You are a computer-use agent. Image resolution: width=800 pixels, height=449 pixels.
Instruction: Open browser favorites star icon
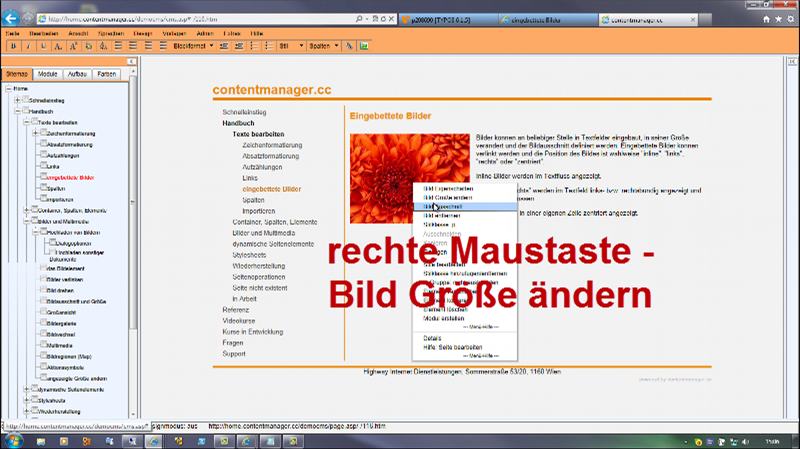(x=779, y=19)
